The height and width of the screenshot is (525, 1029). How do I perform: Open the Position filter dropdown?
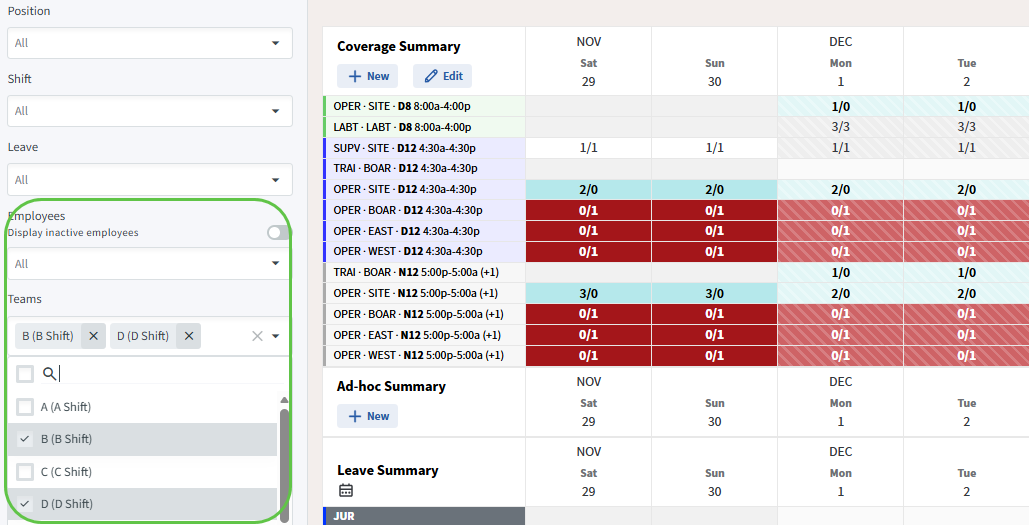(x=275, y=43)
